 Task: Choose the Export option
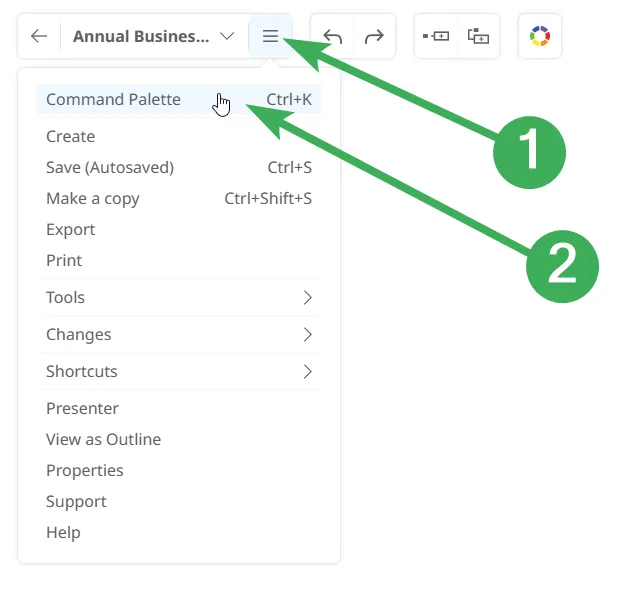(71, 229)
